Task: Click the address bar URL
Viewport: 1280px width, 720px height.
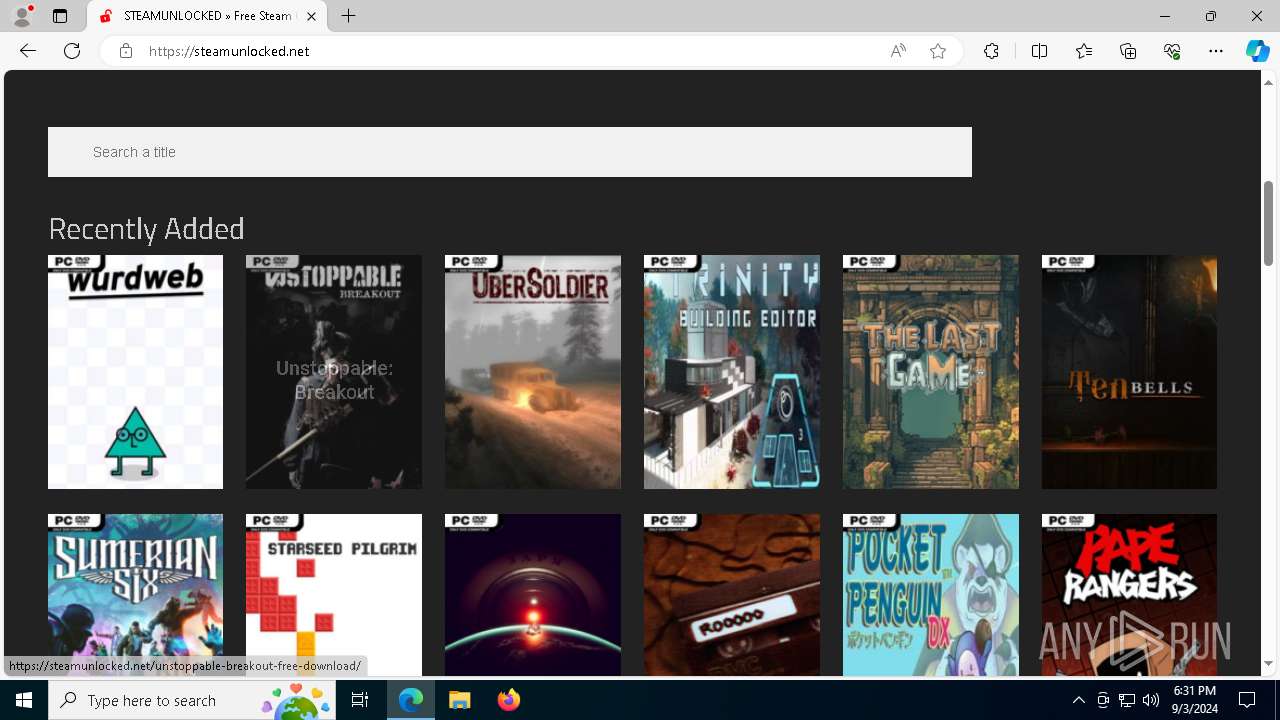Action: coord(229,51)
